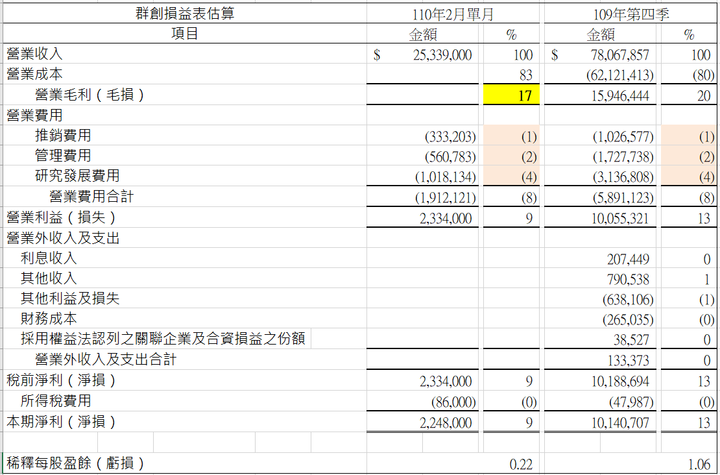720x475 pixels.
Task: Select the yellow highlighted cell 17
Action: [511, 95]
